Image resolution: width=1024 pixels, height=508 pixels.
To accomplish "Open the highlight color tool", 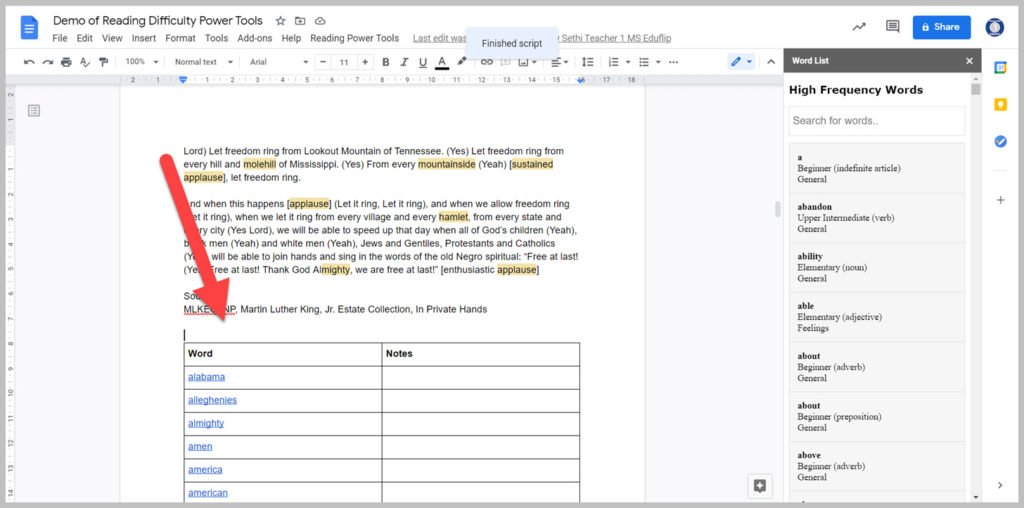I will (x=462, y=61).
